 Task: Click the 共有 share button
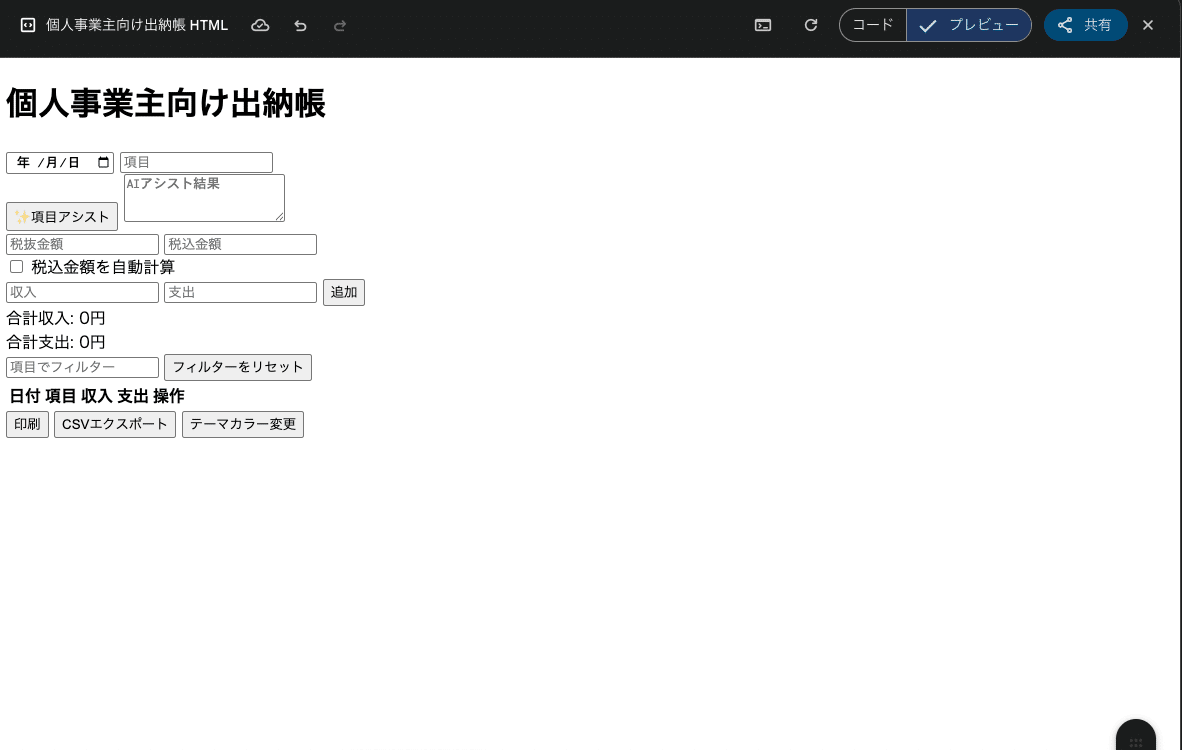[1086, 25]
